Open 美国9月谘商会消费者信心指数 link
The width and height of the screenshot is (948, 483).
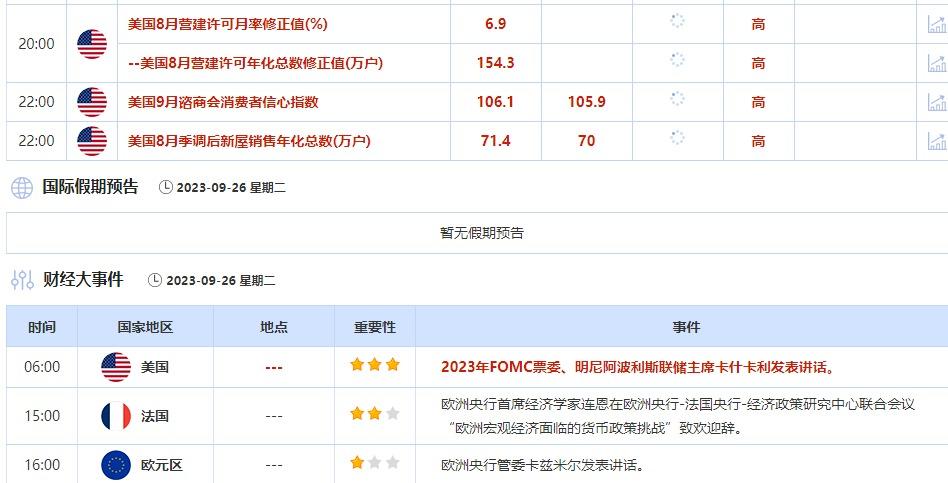(x=223, y=102)
